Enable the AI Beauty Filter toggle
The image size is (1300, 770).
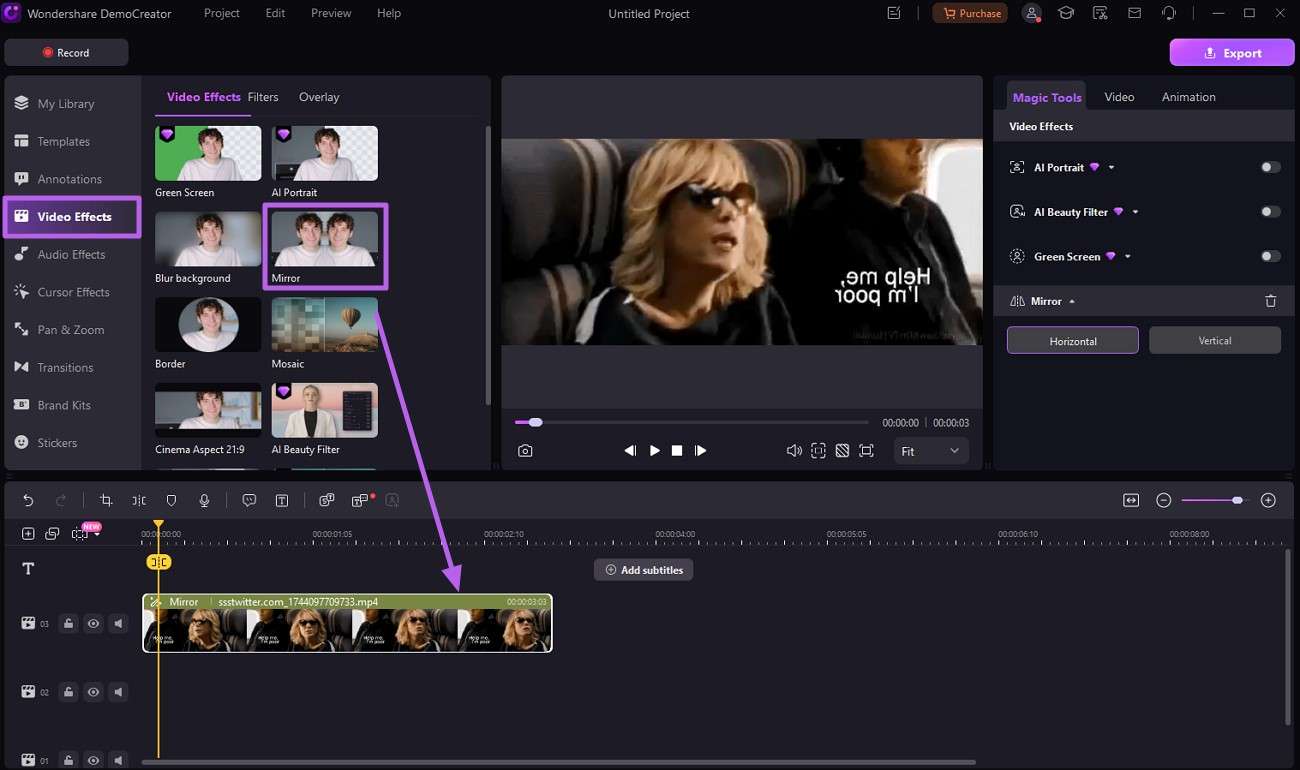coord(1270,212)
